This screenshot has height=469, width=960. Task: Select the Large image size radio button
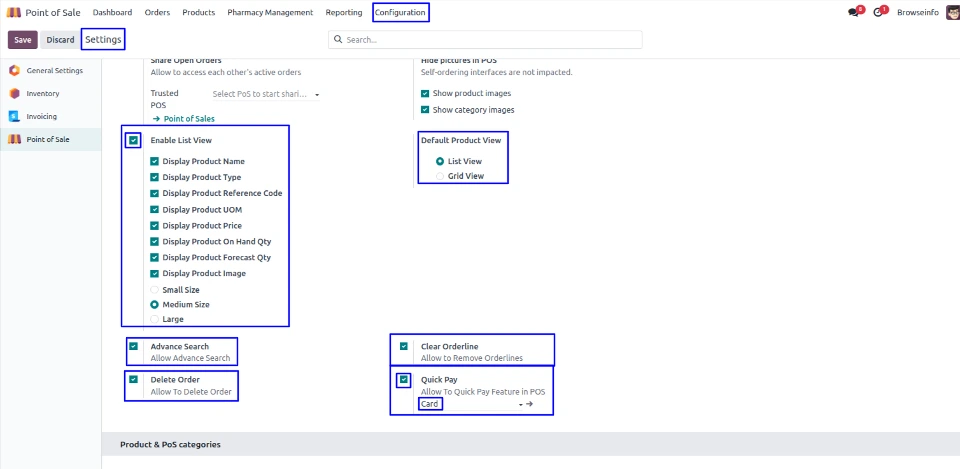point(155,319)
